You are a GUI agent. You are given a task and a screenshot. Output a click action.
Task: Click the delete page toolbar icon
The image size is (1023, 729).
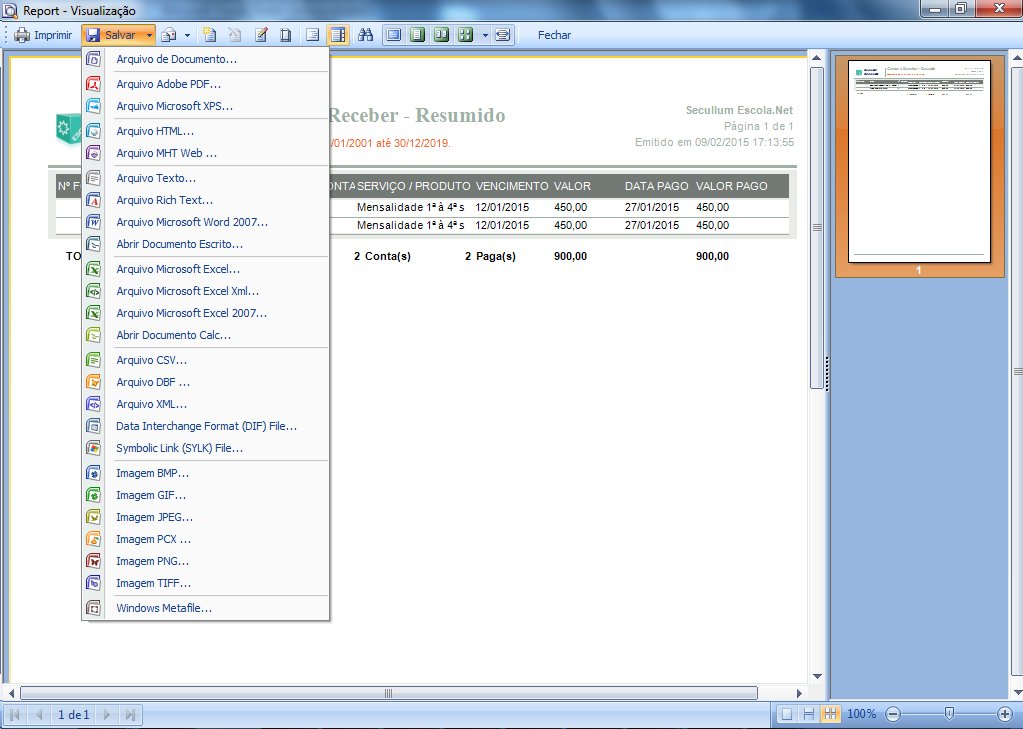[x=234, y=35]
